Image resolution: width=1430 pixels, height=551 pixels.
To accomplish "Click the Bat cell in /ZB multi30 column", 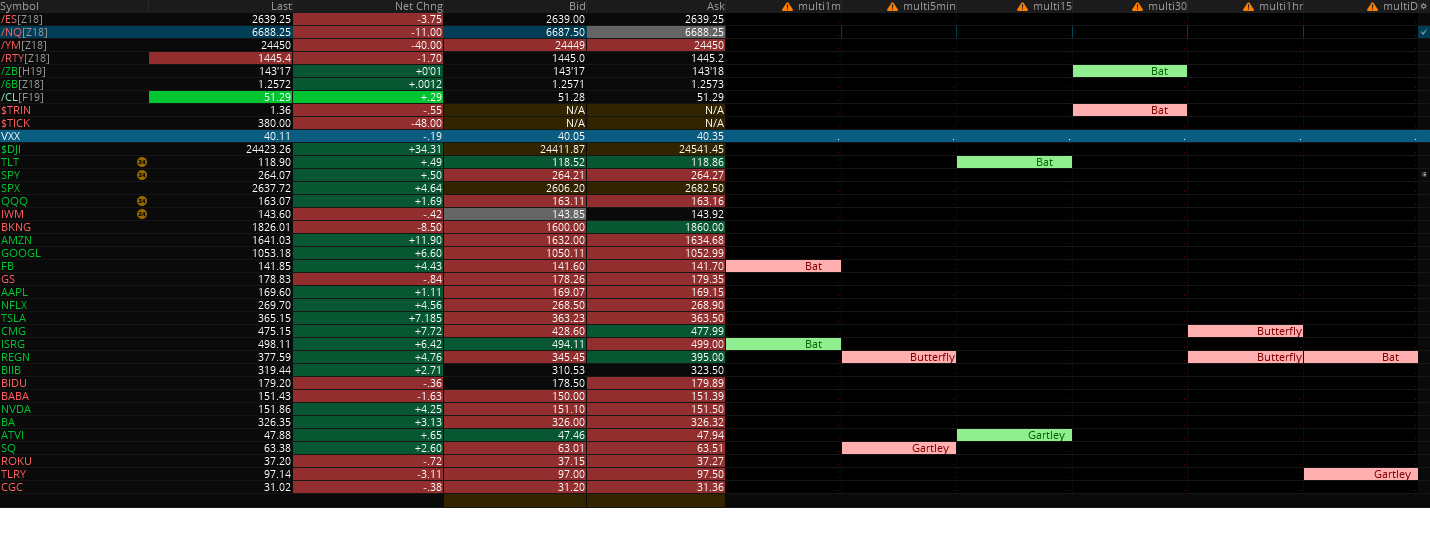I will (x=1130, y=71).
